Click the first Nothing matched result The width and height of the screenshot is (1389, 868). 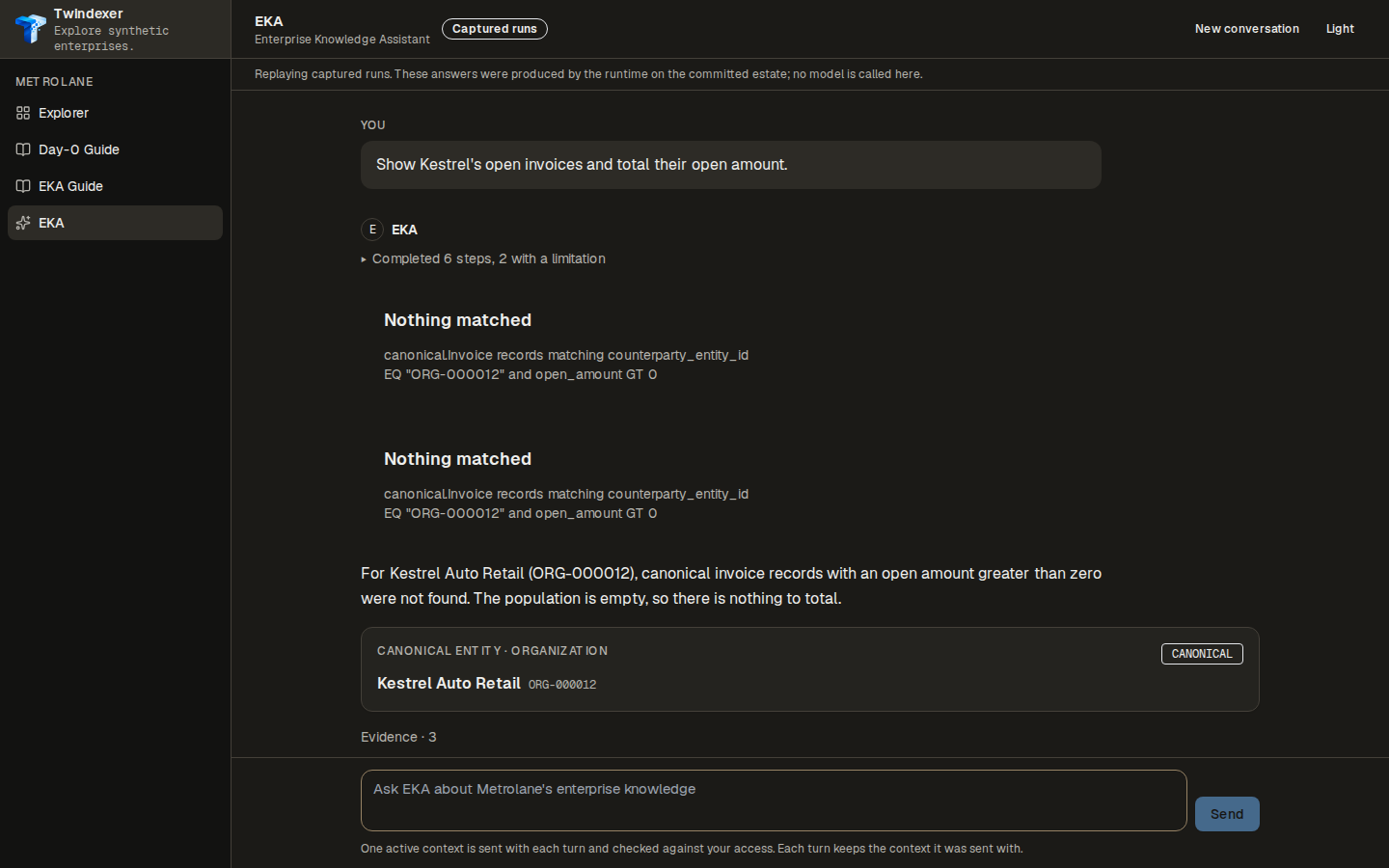[x=566, y=346]
